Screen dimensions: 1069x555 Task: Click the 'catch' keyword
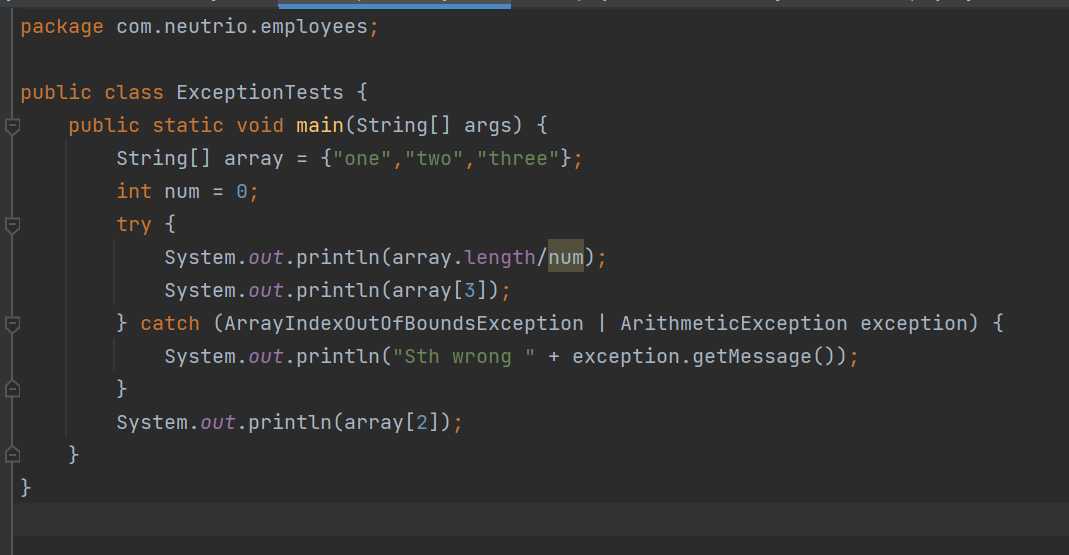170,323
